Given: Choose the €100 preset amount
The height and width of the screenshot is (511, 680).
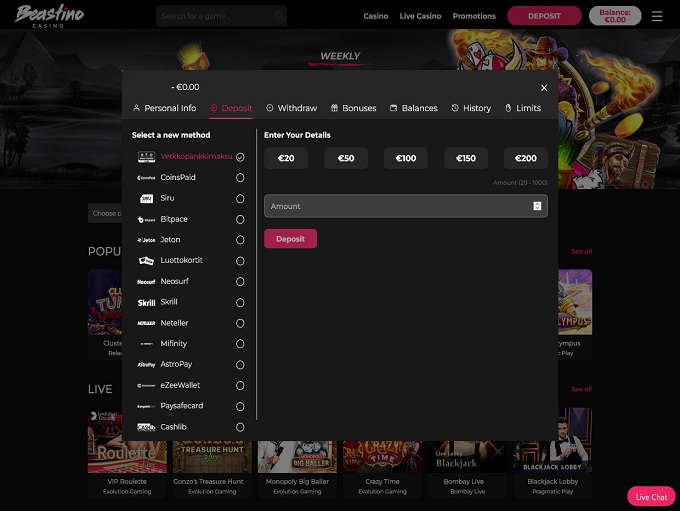Looking at the screenshot, I should pyautogui.click(x=405, y=158).
